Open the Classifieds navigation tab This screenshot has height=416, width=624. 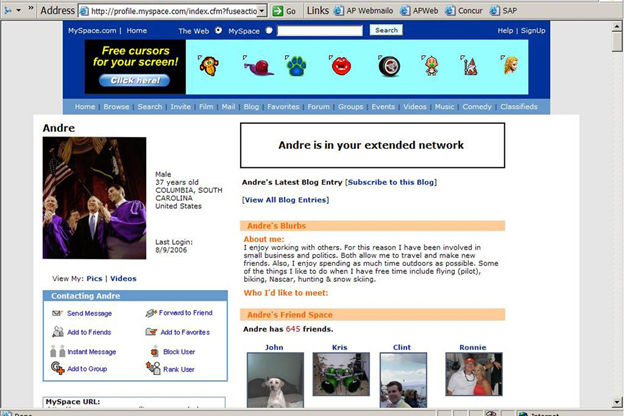(x=519, y=107)
